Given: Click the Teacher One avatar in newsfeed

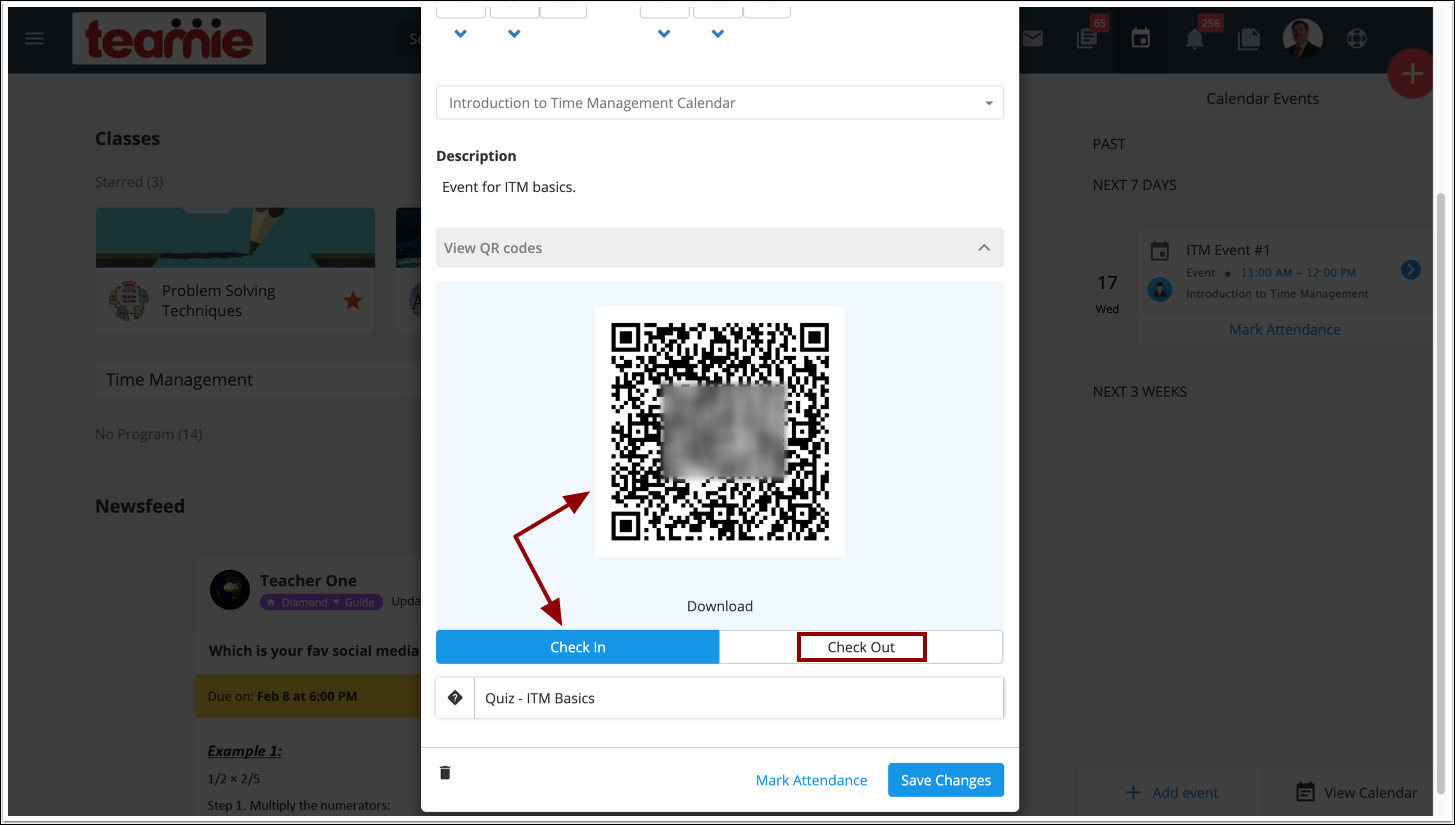Looking at the screenshot, I should point(230,590).
